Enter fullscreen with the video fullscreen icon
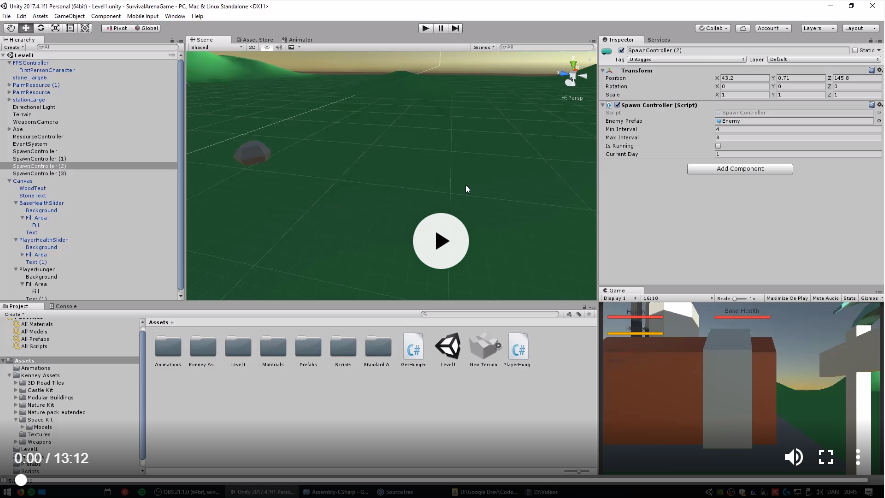This screenshot has height=498, width=885. (x=826, y=457)
